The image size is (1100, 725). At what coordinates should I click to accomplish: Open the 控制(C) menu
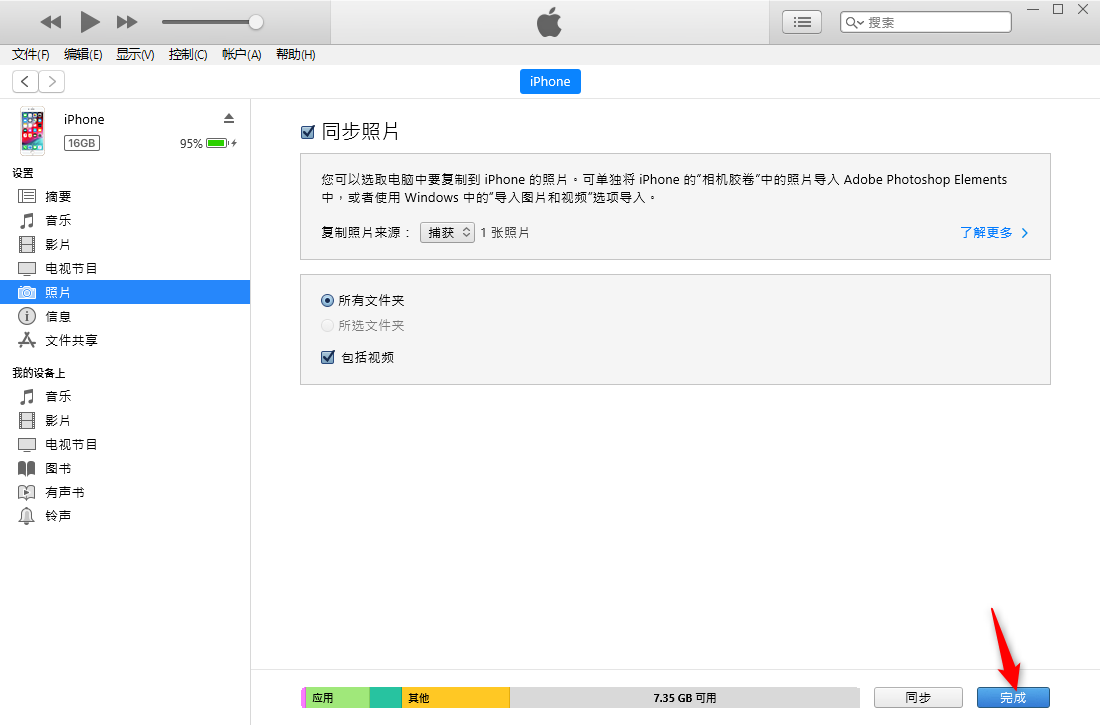[188, 55]
